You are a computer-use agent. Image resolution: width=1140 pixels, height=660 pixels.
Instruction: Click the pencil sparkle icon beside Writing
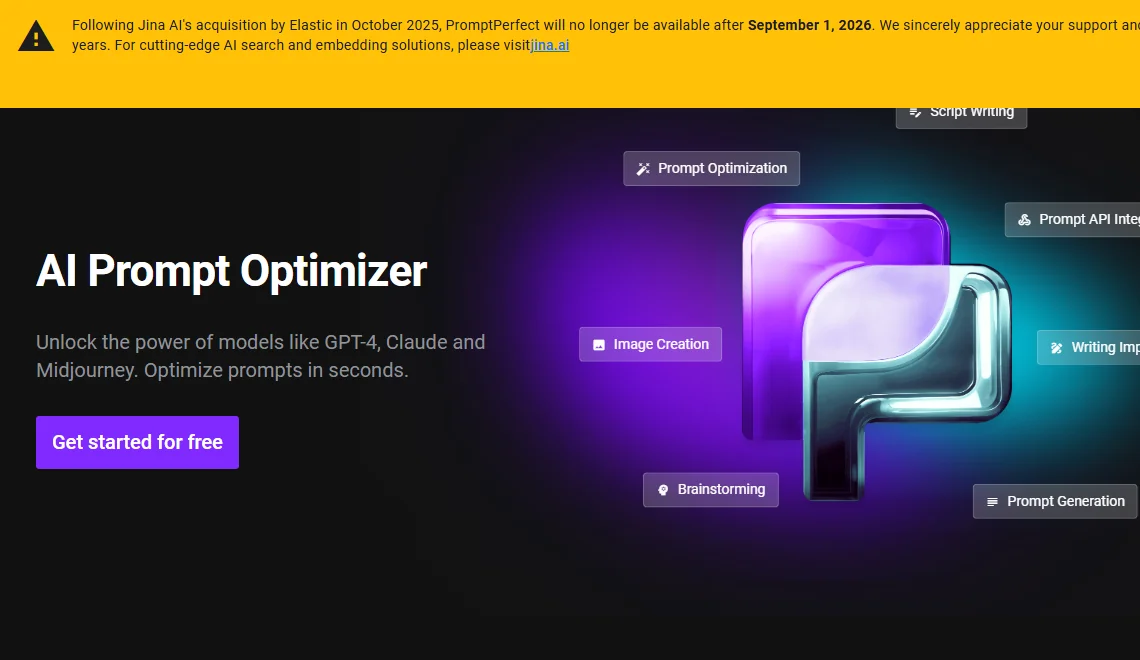click(1056, 348)
